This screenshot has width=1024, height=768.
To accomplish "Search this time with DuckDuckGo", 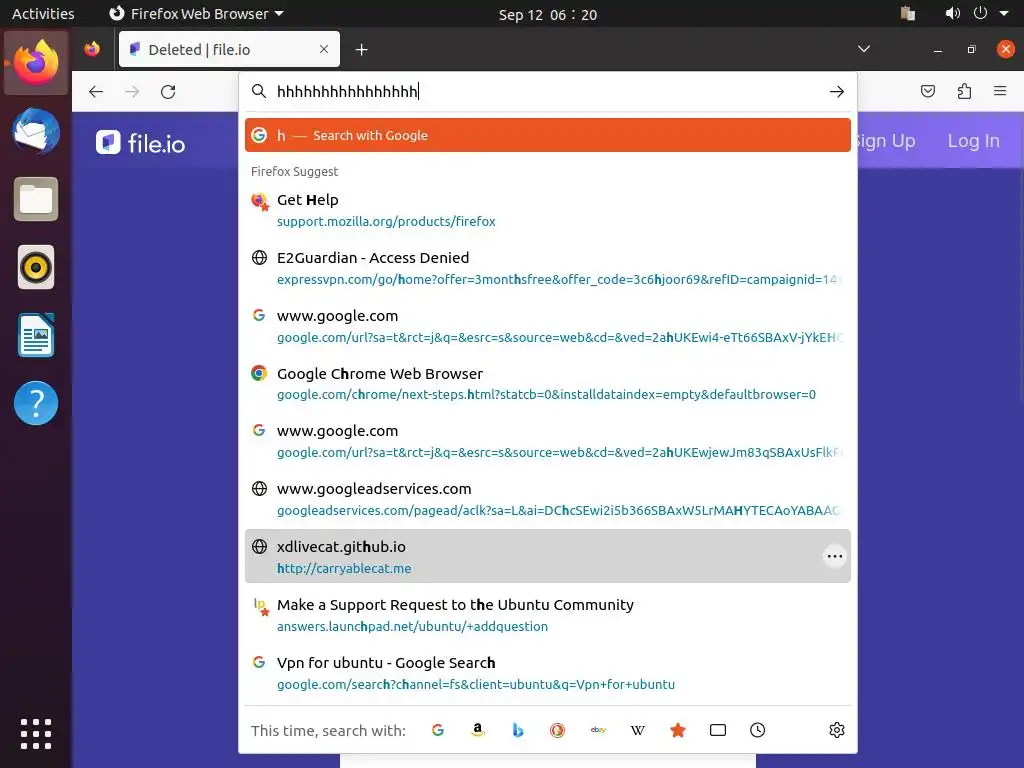I will point(557,730).
